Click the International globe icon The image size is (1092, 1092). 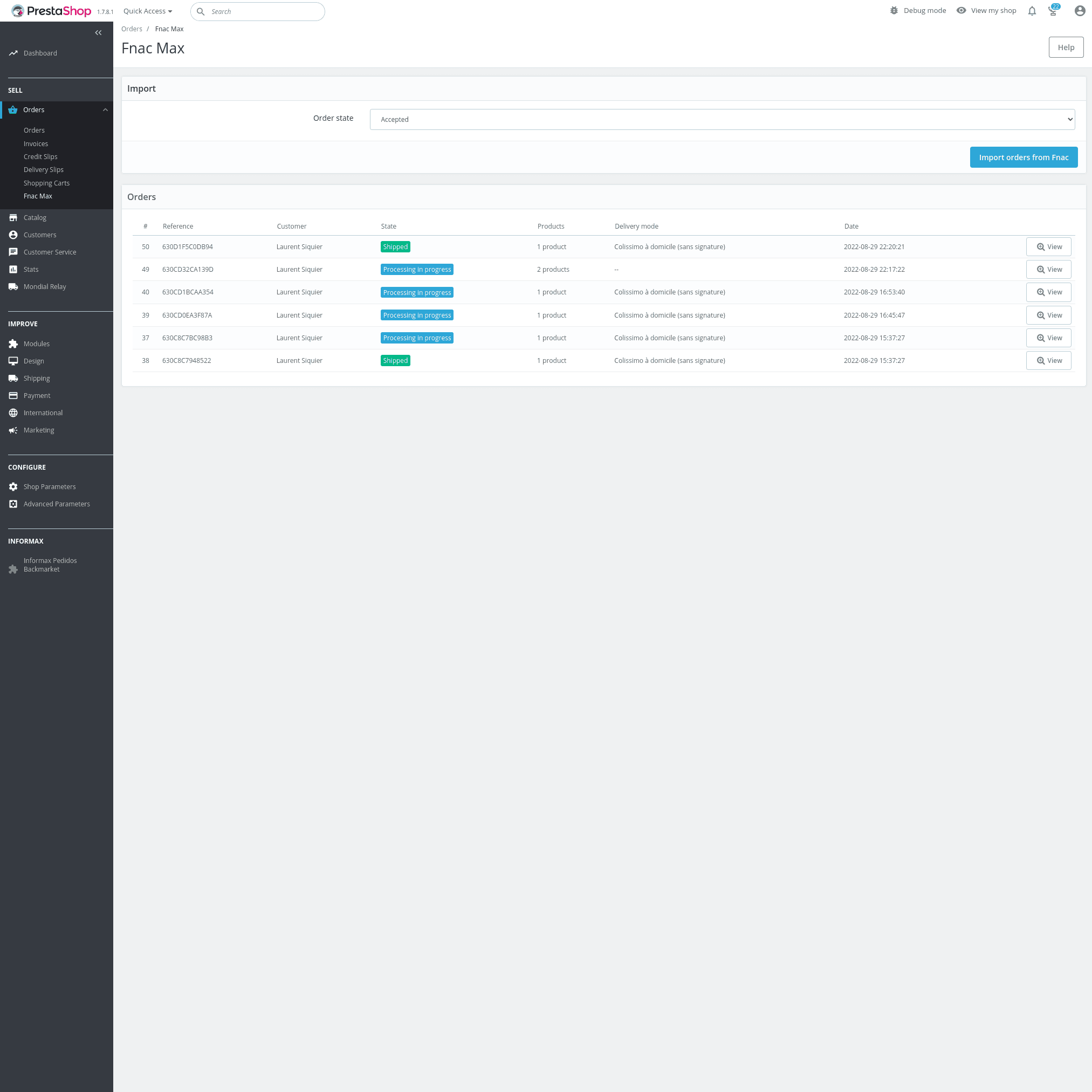pyautogui.click(x=13, y=413)
